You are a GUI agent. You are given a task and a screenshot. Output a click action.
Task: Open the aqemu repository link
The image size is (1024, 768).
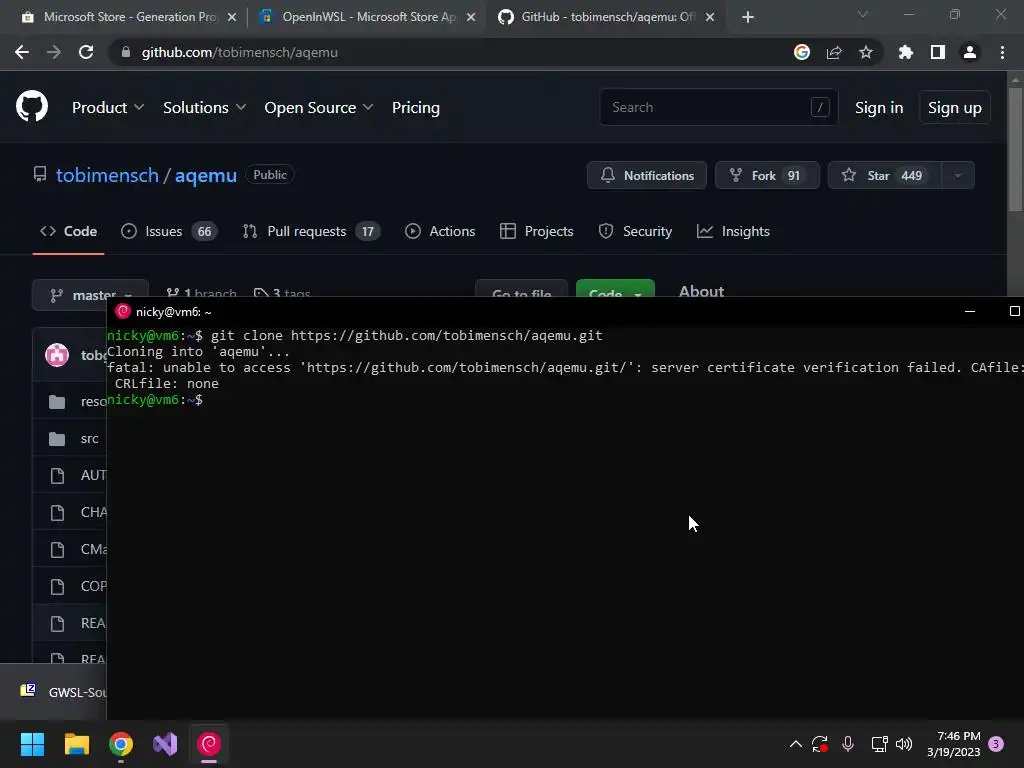pyautogui.click(x=205, y=175)
